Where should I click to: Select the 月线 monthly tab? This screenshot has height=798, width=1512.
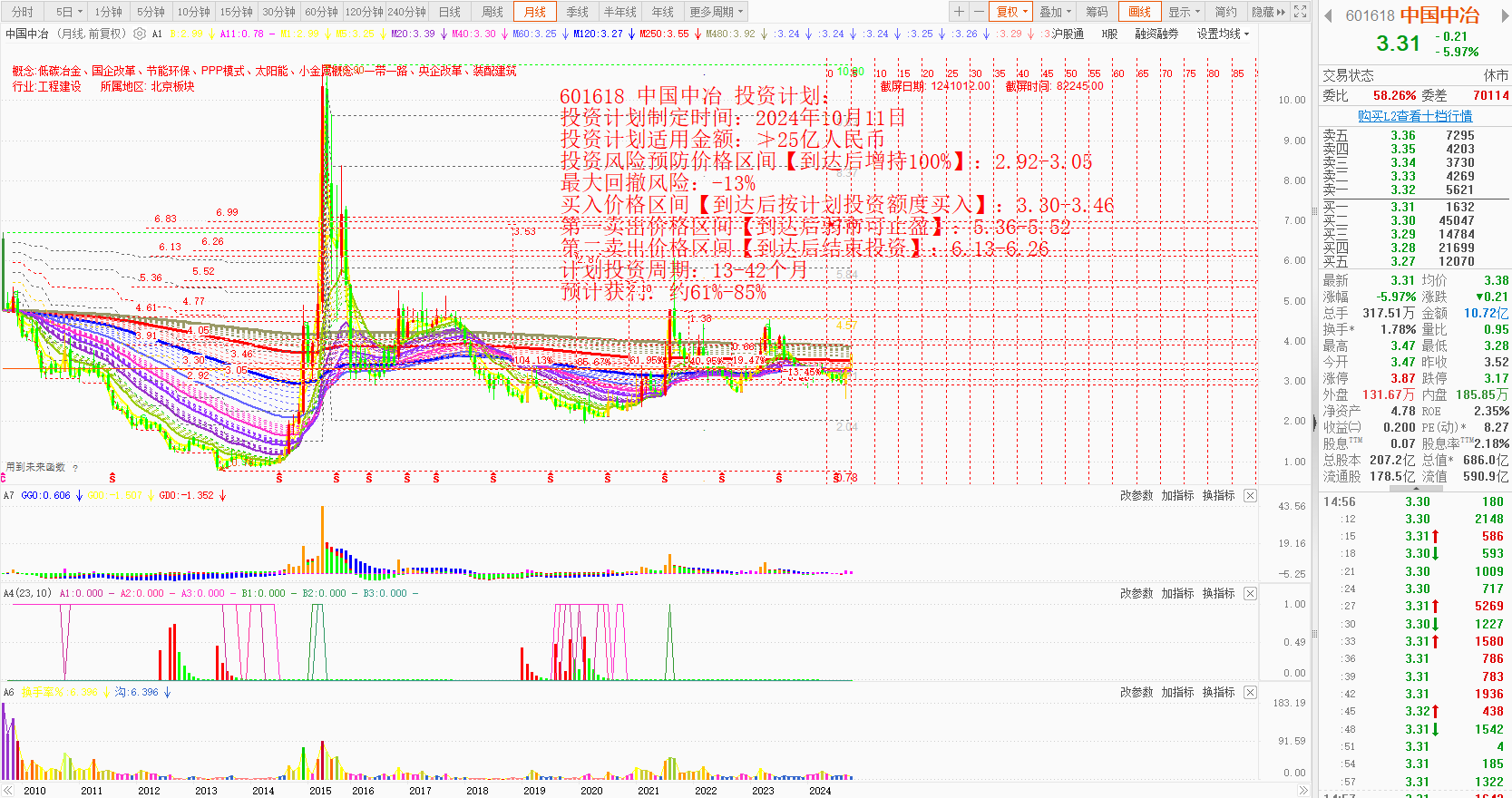pos(535,12)
